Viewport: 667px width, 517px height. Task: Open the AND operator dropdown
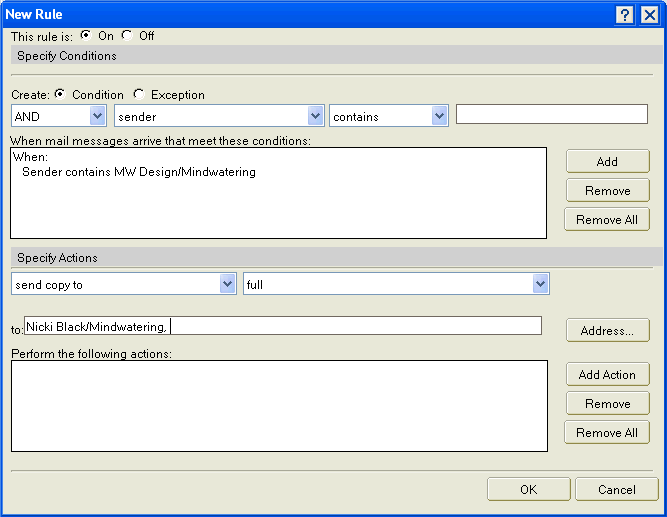[97, 116]
